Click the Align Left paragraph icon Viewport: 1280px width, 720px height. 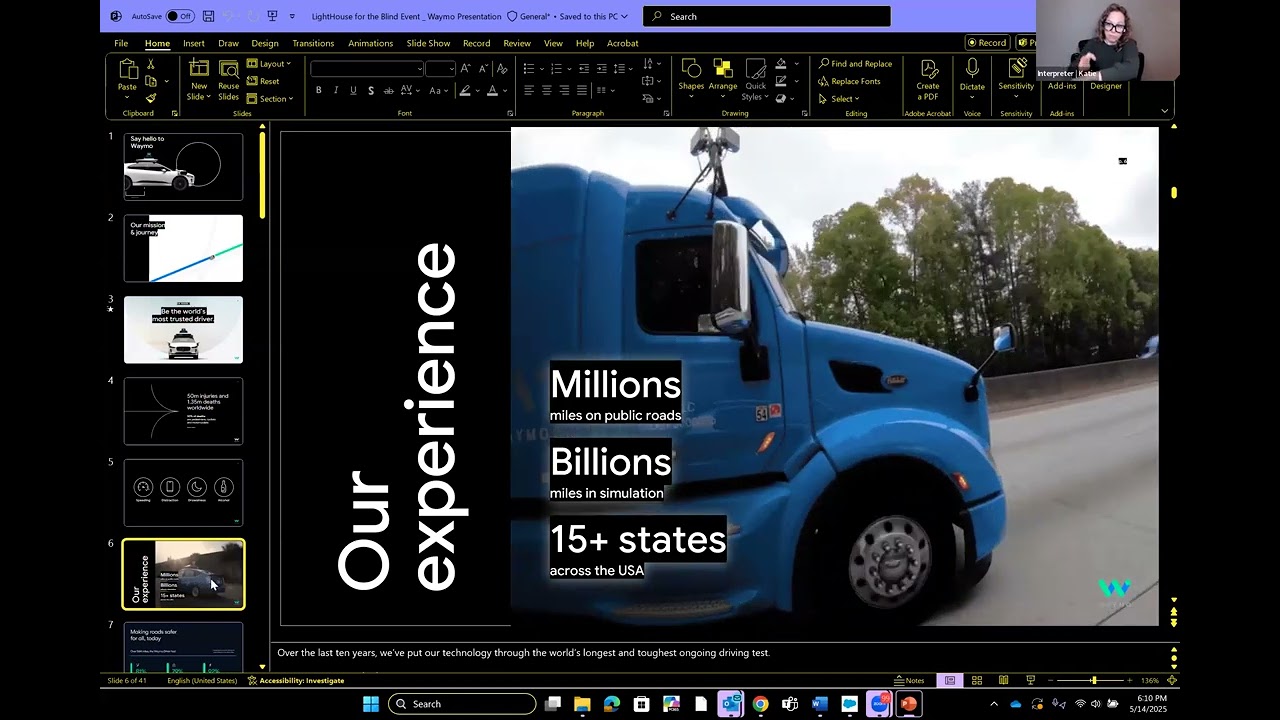[529, 90]
